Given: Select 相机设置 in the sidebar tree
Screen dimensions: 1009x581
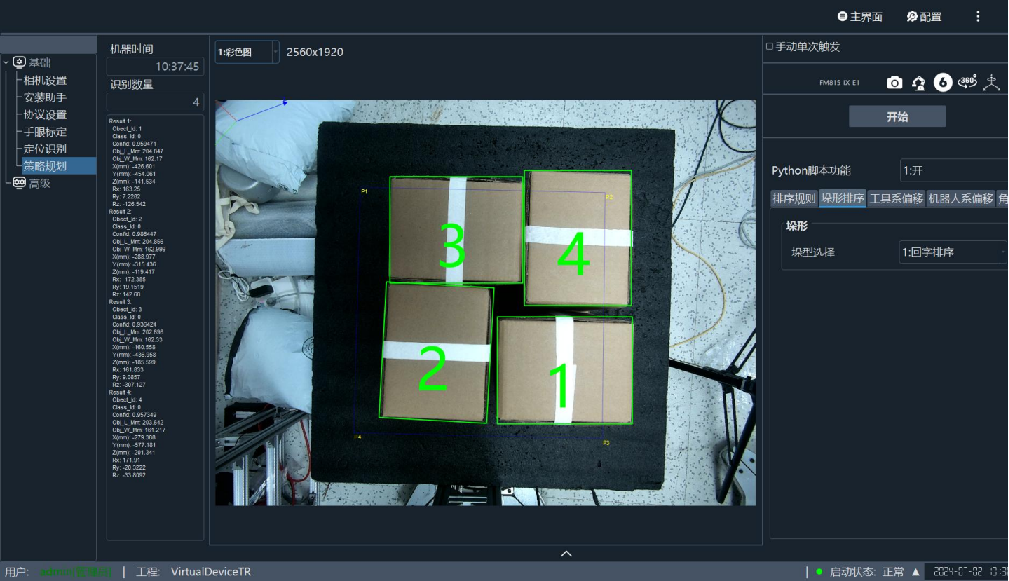Looking at the screenshot, I should click(45, 80).
